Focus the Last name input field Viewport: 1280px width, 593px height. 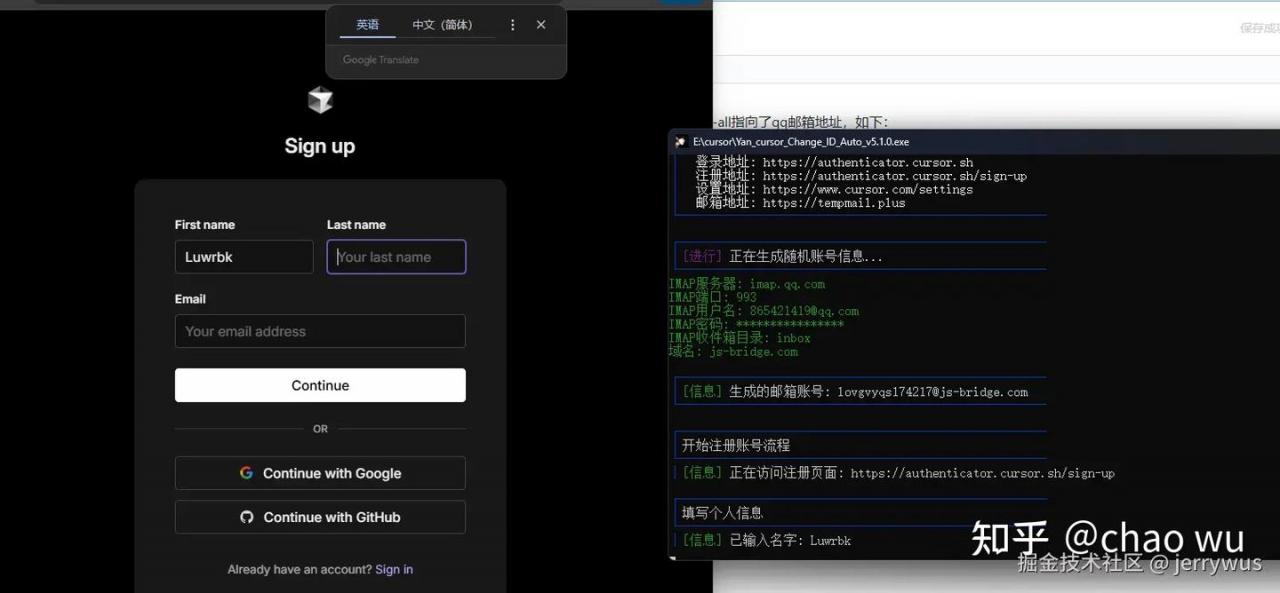[x=396, y=257]
